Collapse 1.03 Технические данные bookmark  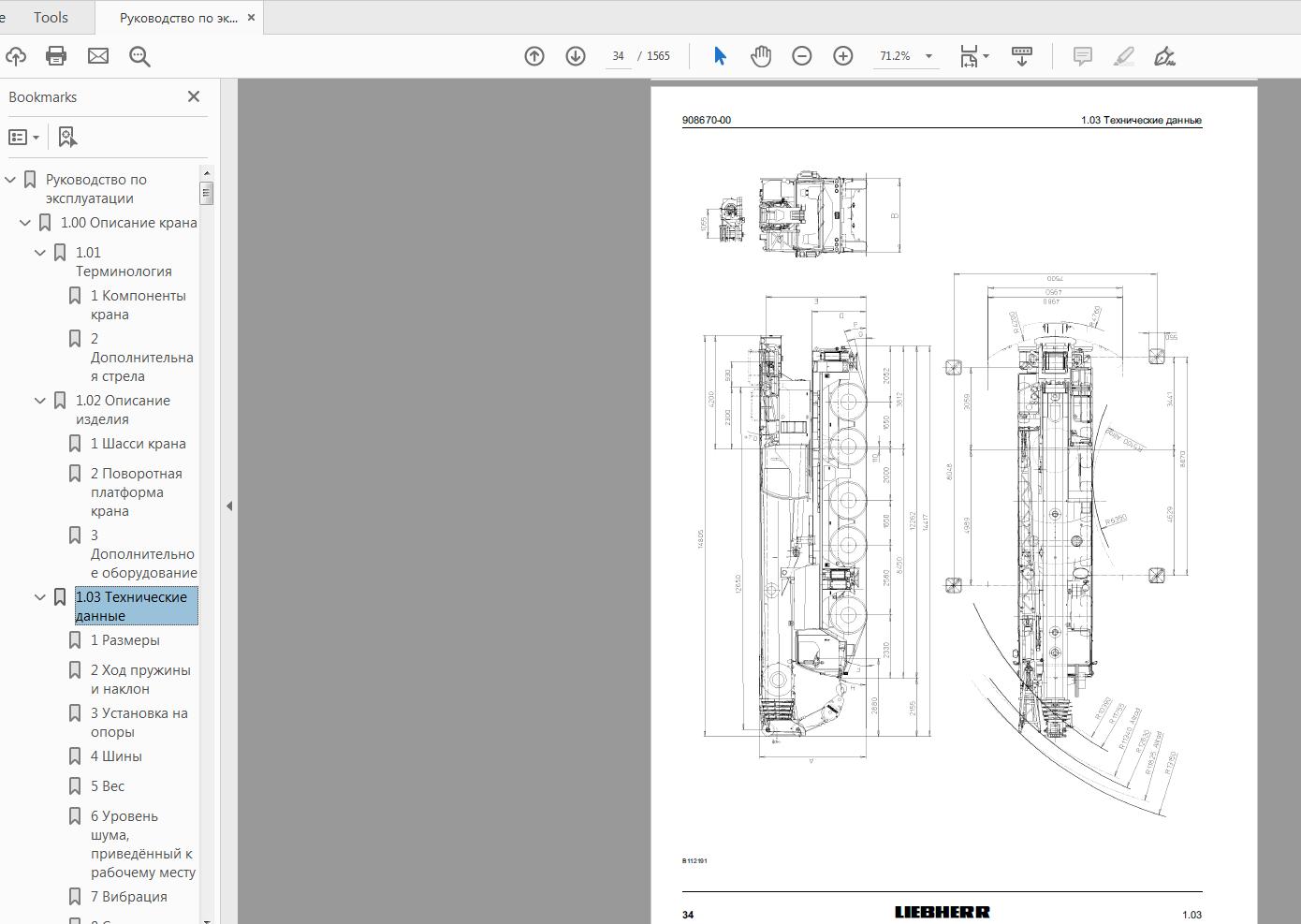[40, 597]
